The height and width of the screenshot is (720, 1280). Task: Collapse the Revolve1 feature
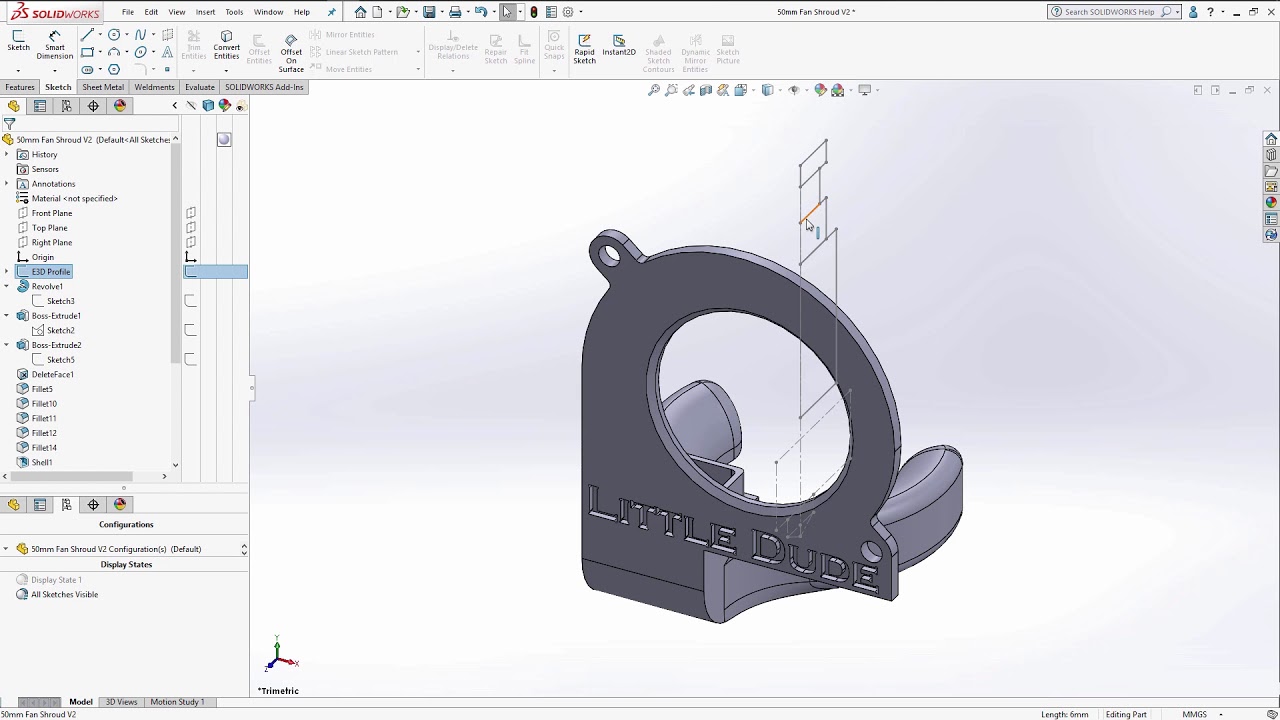coord(8,286)
